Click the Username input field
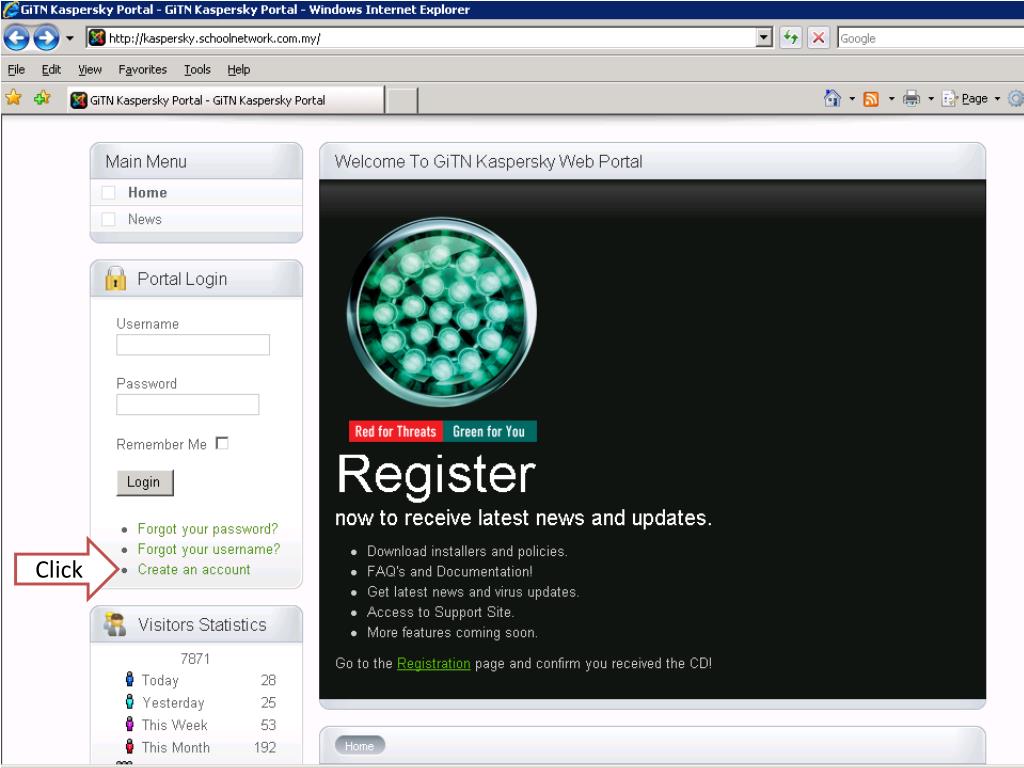 pyautogui.click(x=193, y=345)
